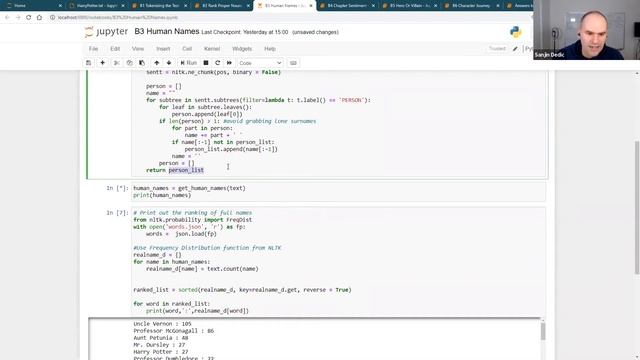This screenshot has height=360, width=640.
Task: Click output line 'Mr. Dursley : 27'
Action: [x=159, y=344]
